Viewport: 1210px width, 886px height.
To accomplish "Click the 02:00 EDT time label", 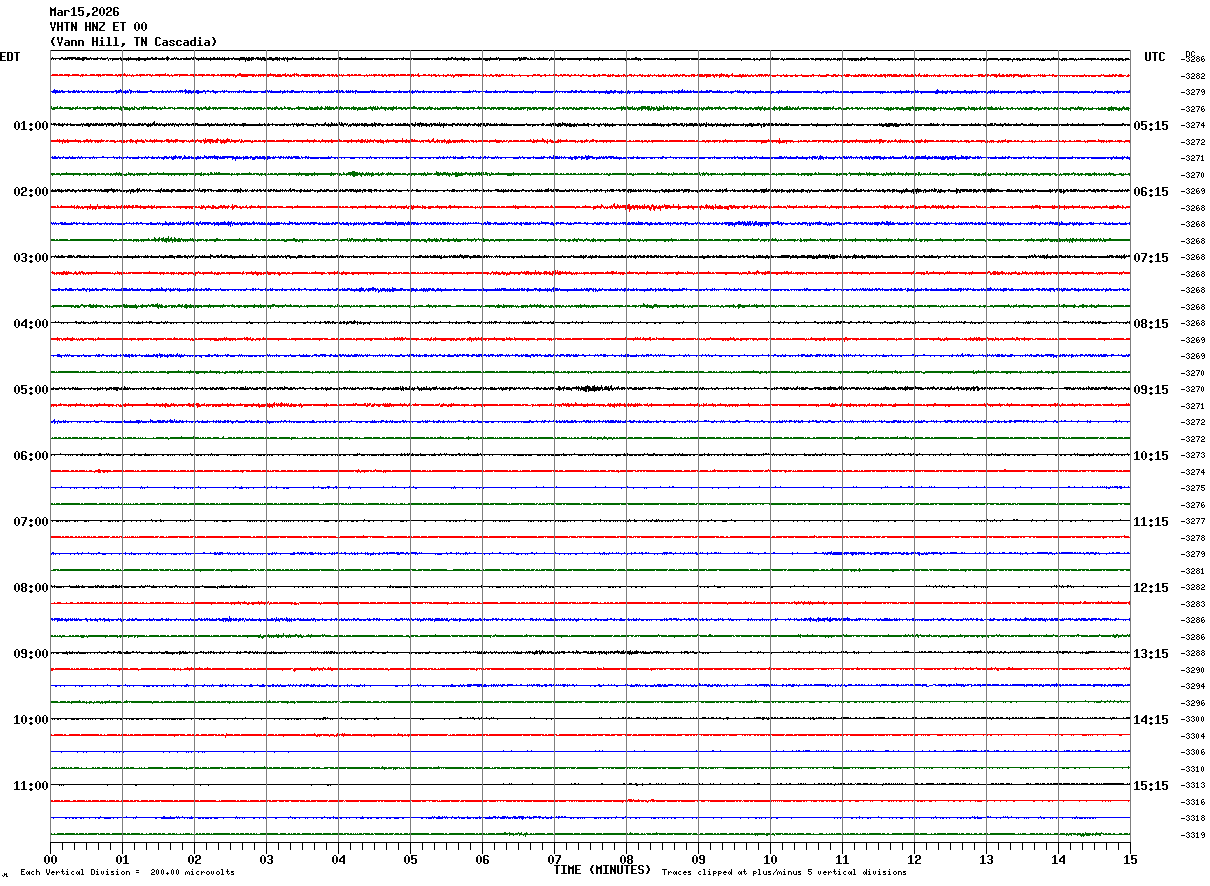I will point(31,192).
